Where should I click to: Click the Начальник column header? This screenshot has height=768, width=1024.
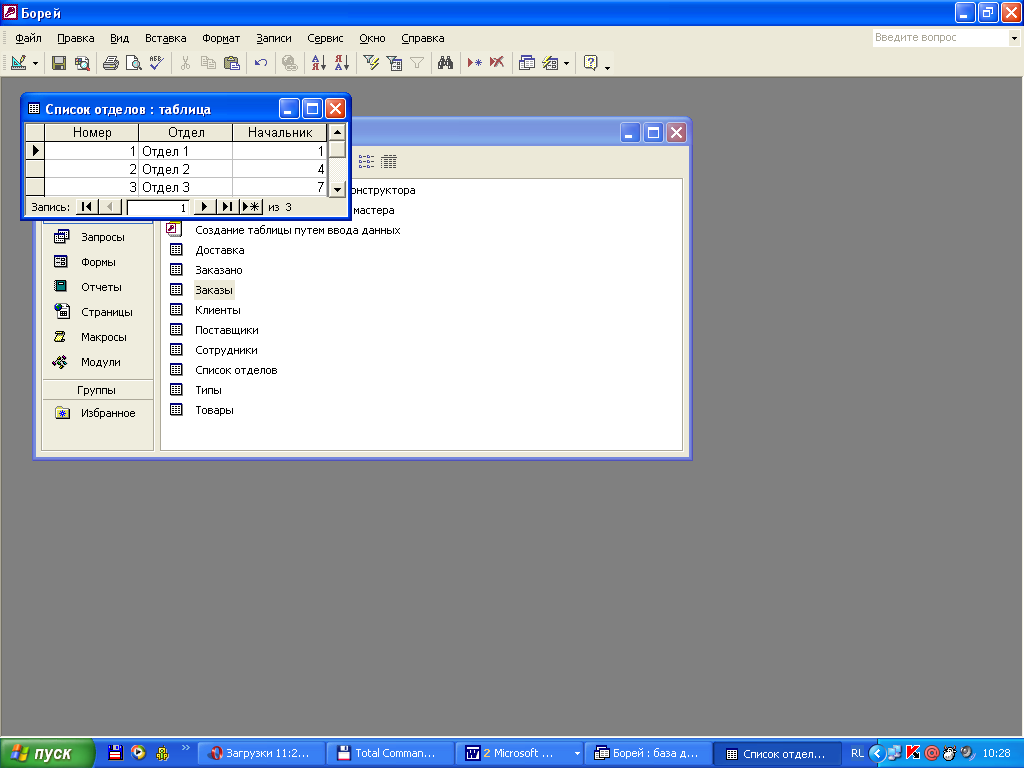point(280,133)
